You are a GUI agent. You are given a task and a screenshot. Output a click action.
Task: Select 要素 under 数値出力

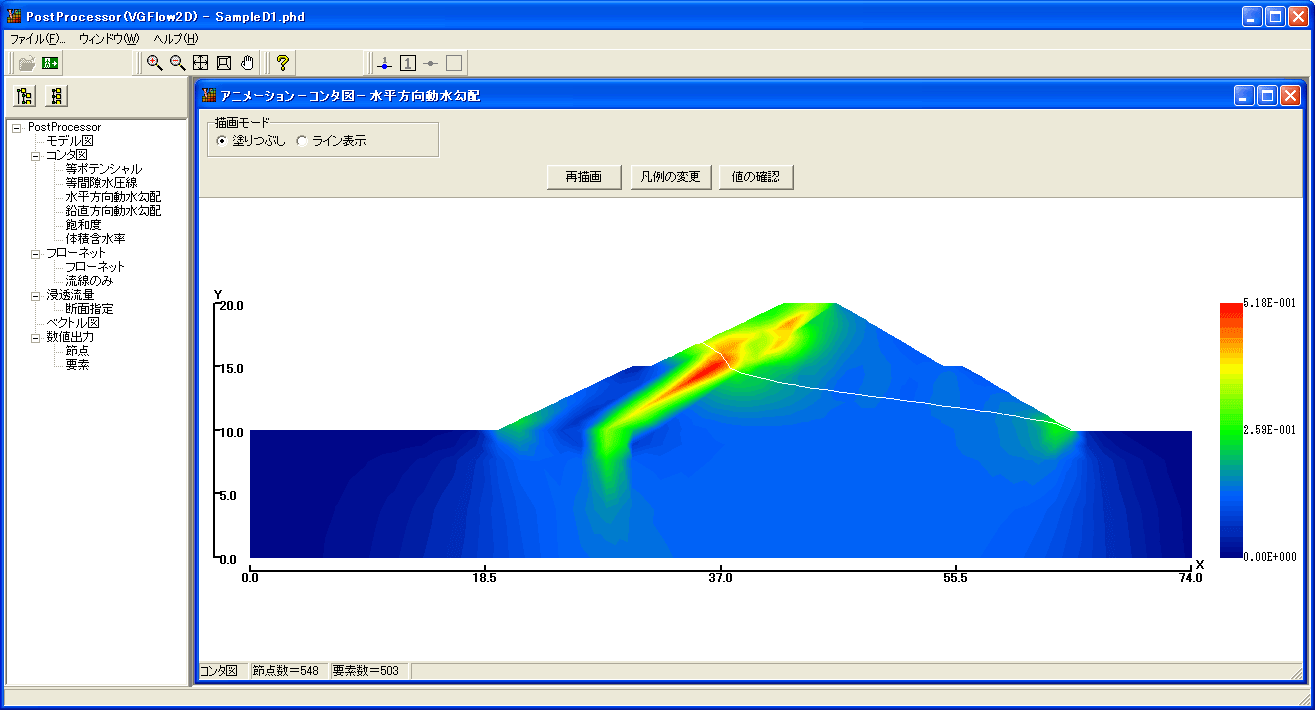click(77, 365)
